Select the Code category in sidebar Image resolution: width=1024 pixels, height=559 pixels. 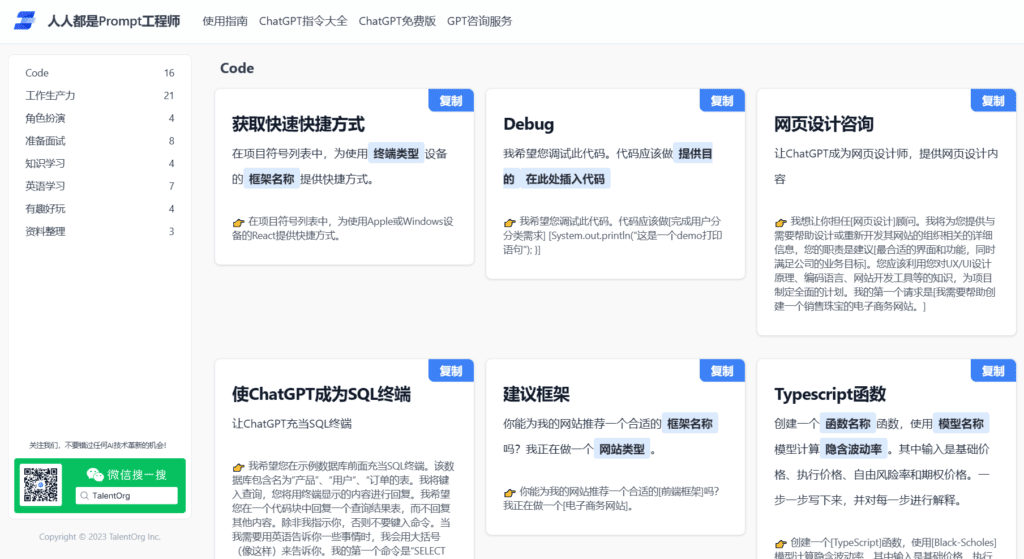click(x=37, y=73)
